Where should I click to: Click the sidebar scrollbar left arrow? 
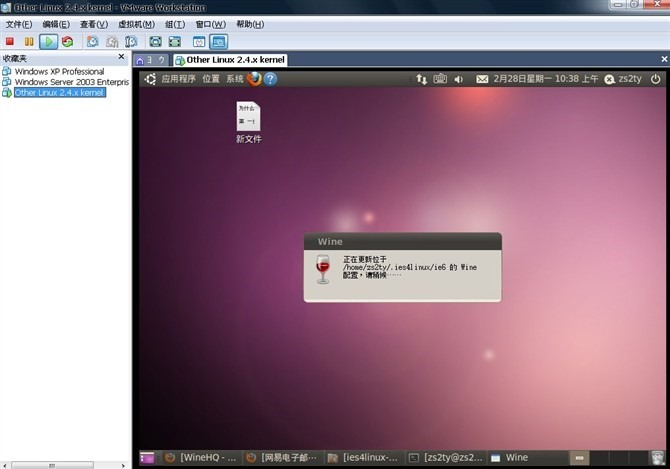(x=5, y=465)
